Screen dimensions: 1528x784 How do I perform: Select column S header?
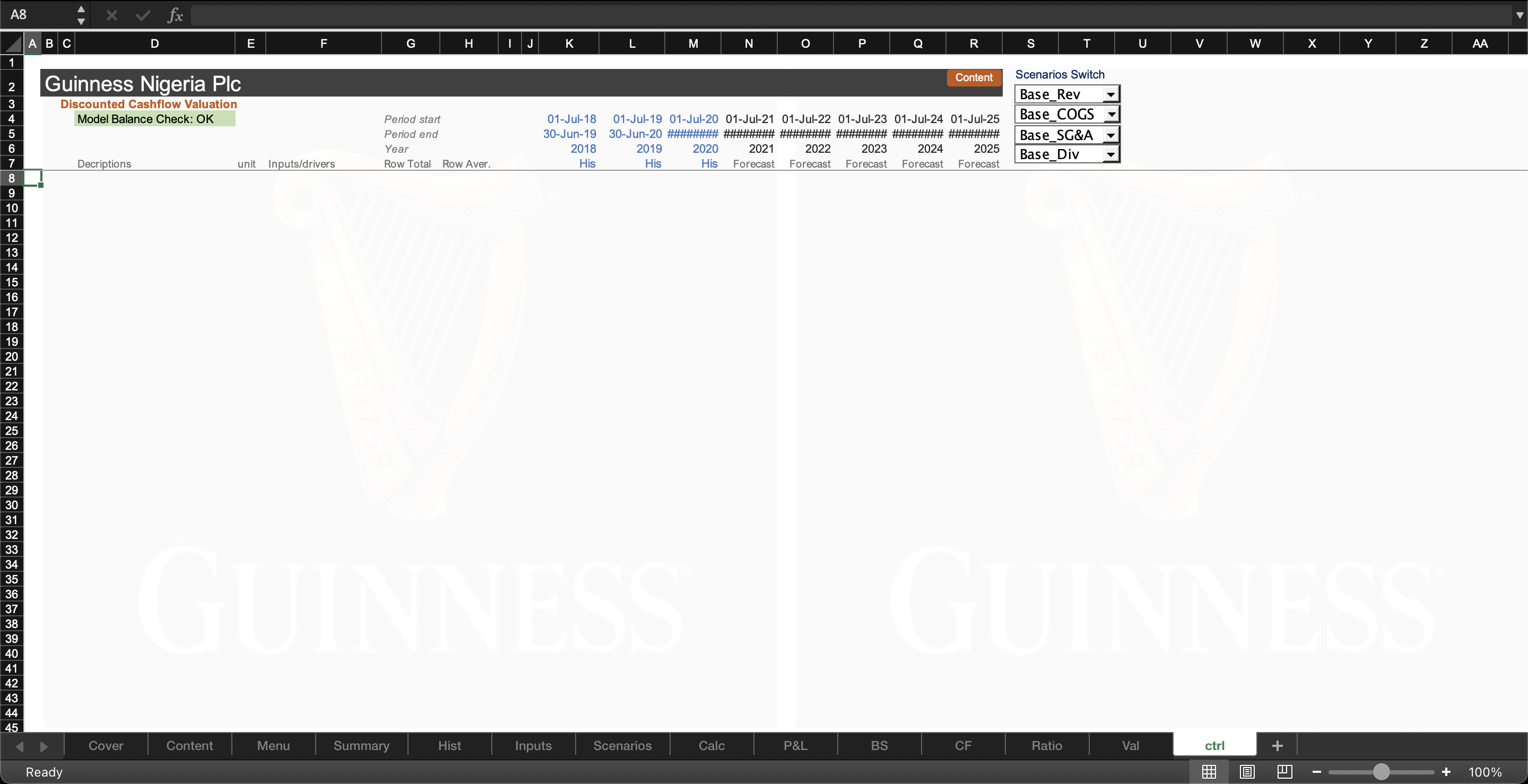[1030, 43]
